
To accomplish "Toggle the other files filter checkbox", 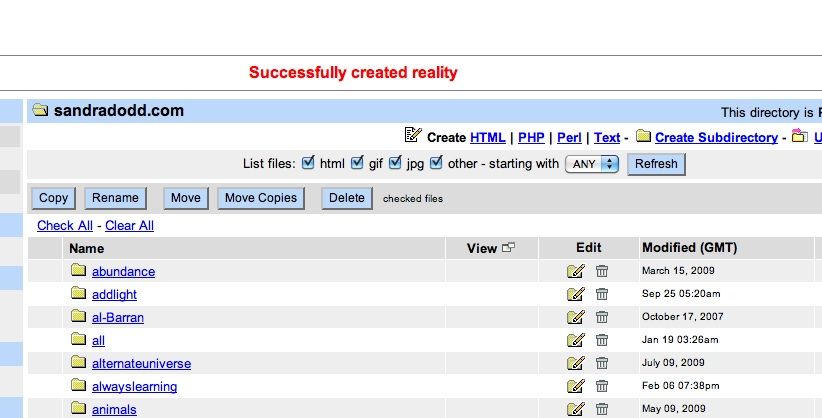I will tap(436, 162).
